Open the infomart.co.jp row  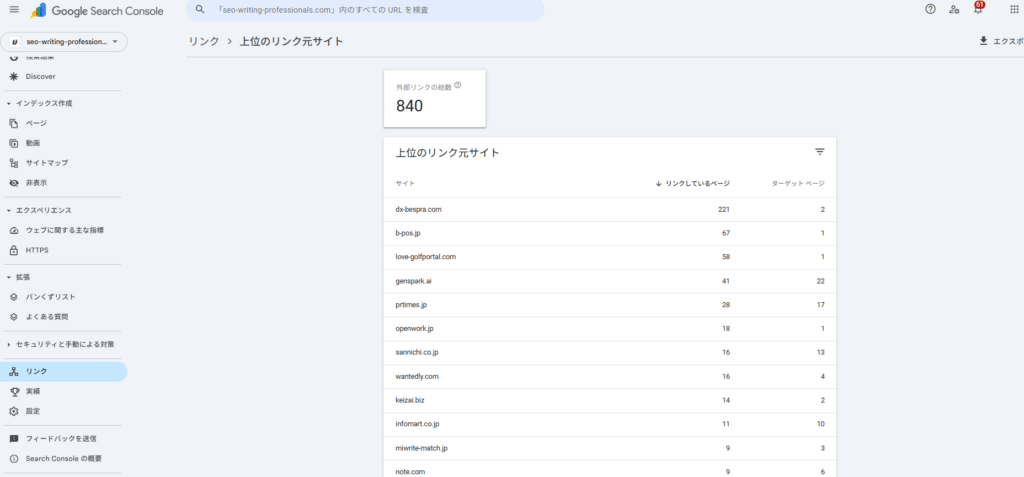coord(610,425)
